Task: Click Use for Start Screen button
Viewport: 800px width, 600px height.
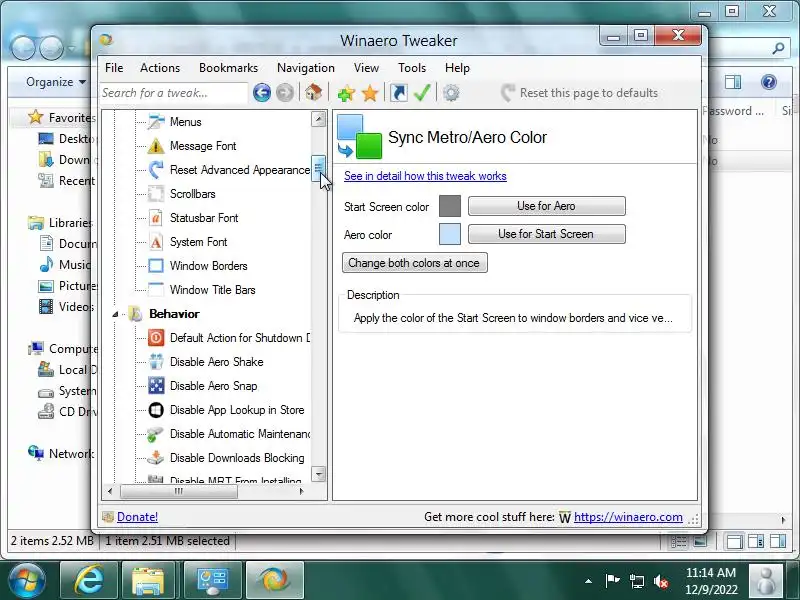Action: [x=546, y=234]
